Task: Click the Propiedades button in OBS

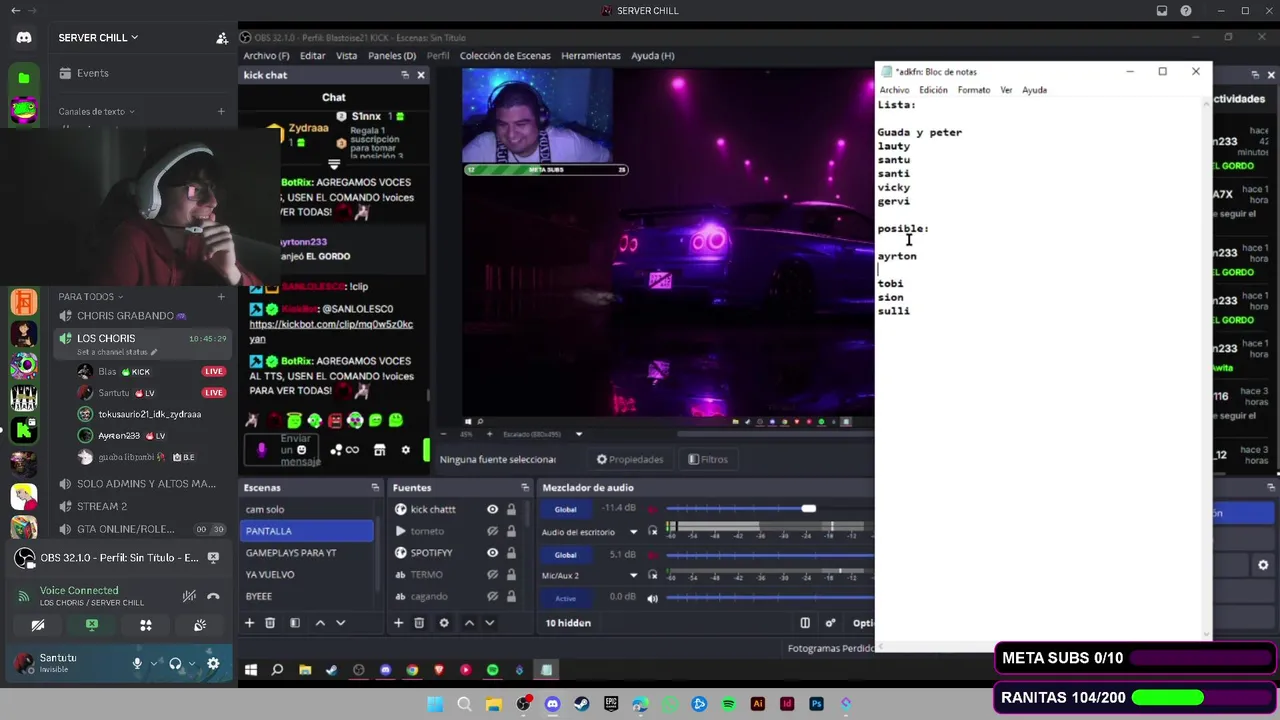Action: pyautogui.click(x=630, y=459)
